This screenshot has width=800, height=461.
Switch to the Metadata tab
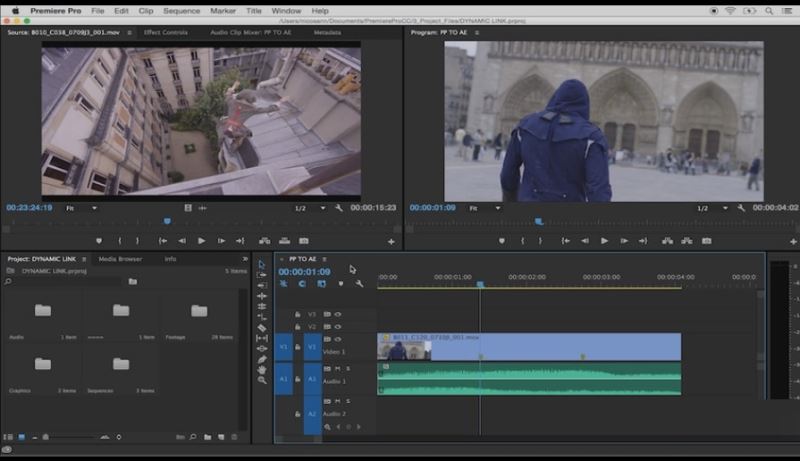327,32
